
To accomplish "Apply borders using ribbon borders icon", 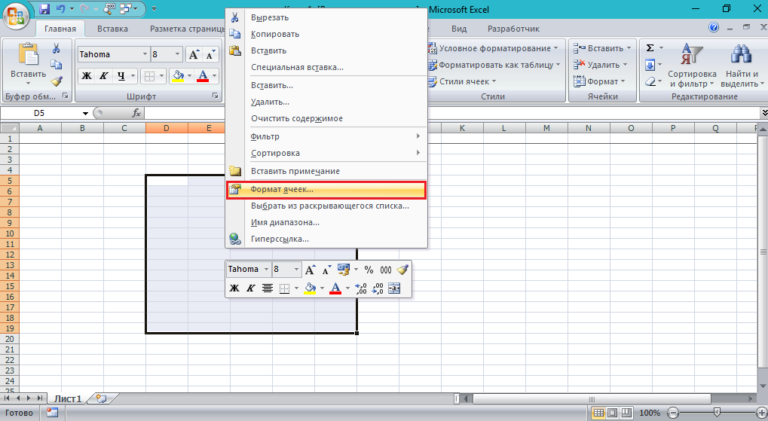I will point(149,76).
